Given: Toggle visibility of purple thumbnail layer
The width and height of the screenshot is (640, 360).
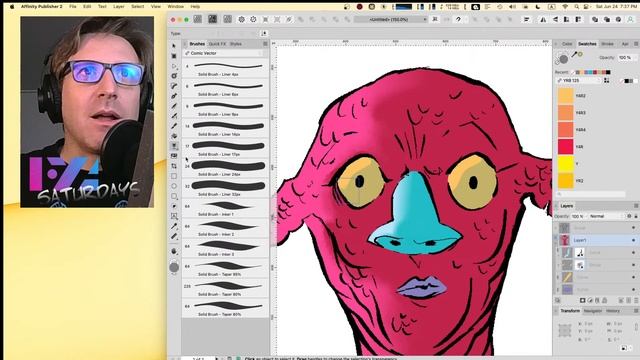Looking at the screenshot, I should coord(633,289).
